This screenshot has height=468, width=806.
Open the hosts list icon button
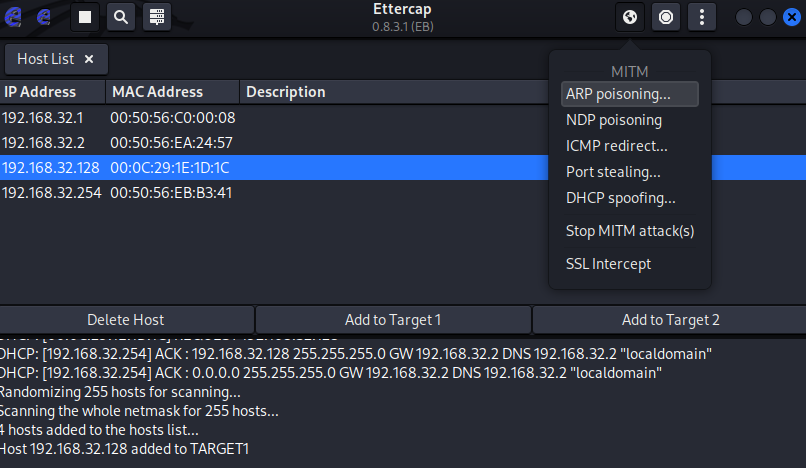(x=157, y=17)
